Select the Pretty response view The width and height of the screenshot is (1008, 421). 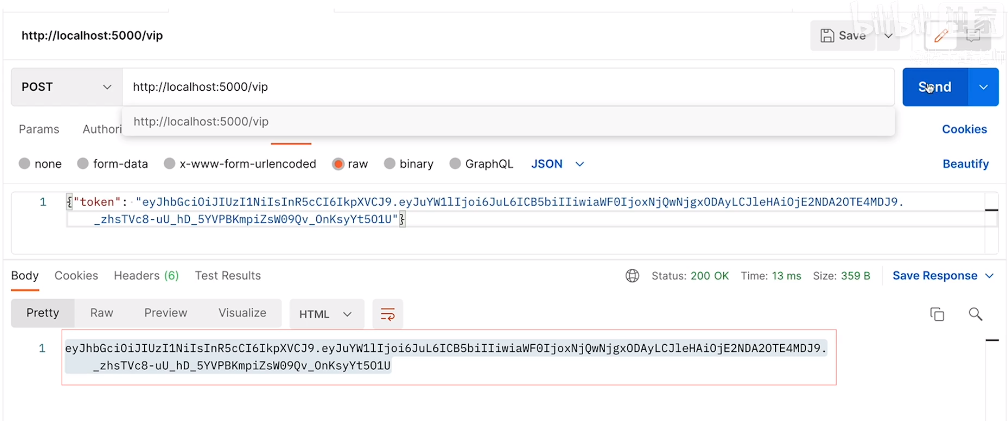(x=42, y=313)
